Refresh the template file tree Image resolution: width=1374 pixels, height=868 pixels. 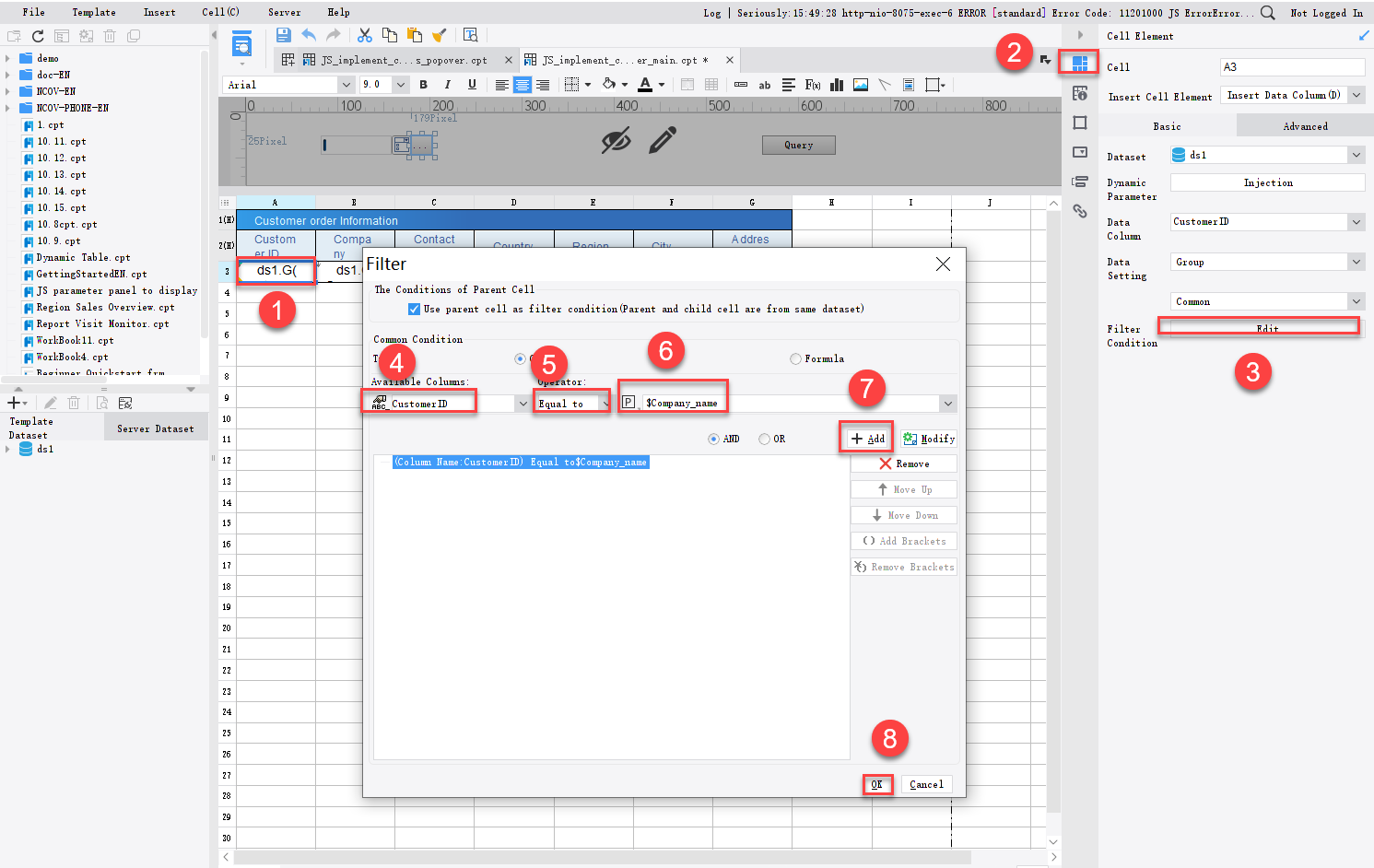(x=38, y=36)
